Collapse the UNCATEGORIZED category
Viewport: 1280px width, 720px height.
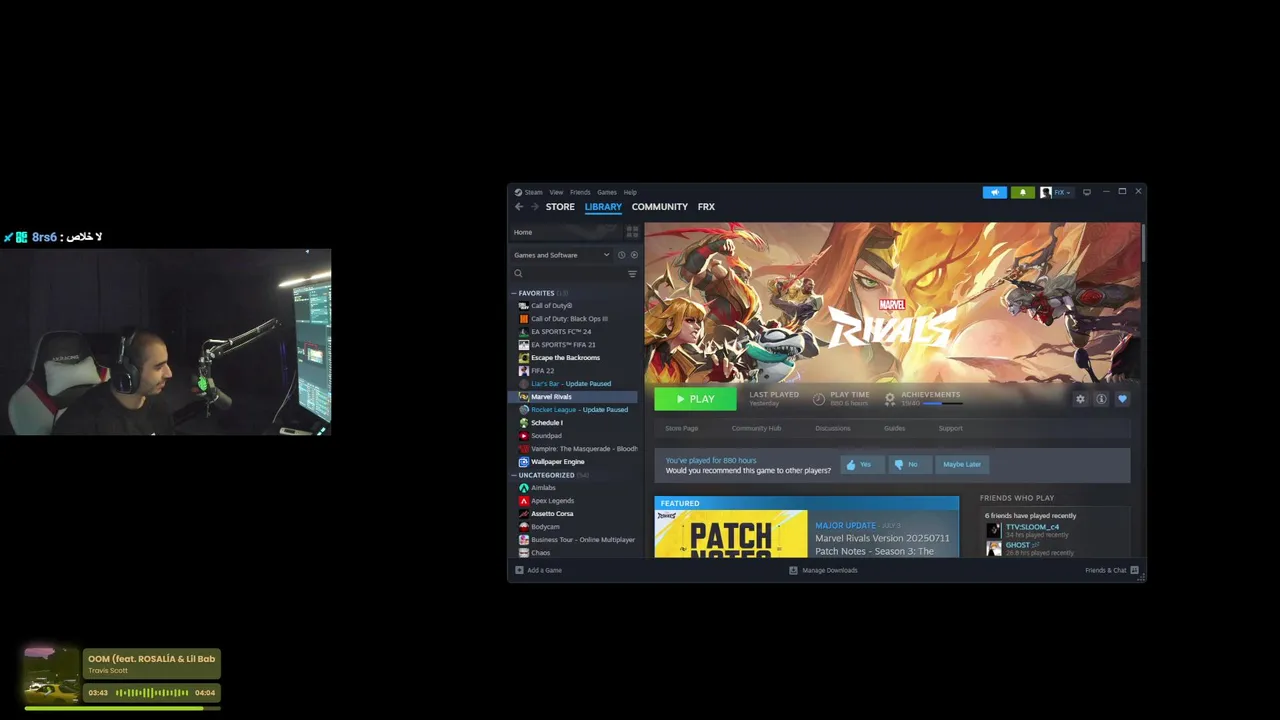point(514,475)
